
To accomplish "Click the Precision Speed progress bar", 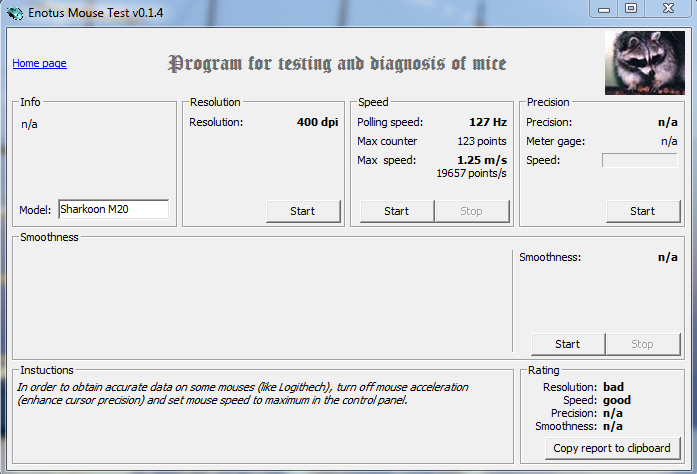I will 640,160.
